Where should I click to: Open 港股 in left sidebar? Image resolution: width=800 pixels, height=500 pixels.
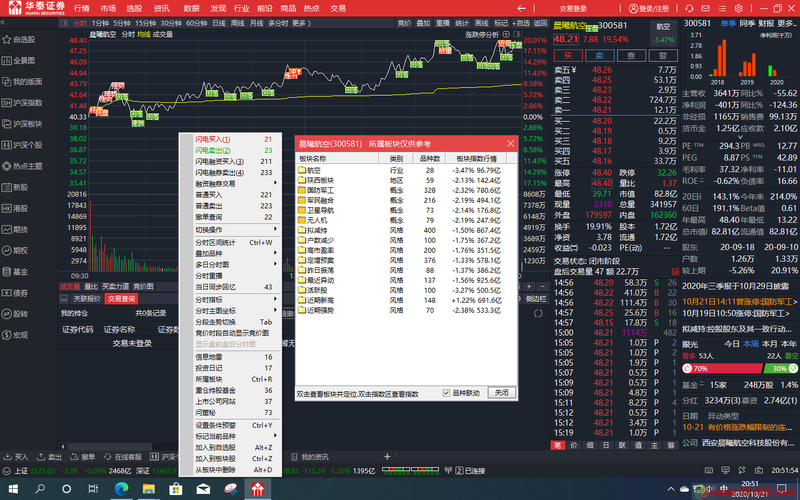[x=15, y=208]
